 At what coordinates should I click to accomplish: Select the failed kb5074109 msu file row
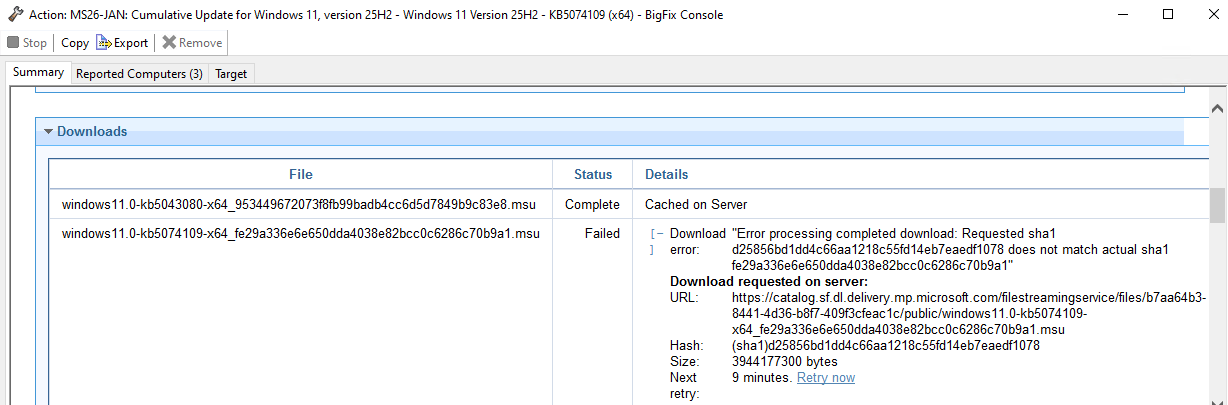coord(300,234)
